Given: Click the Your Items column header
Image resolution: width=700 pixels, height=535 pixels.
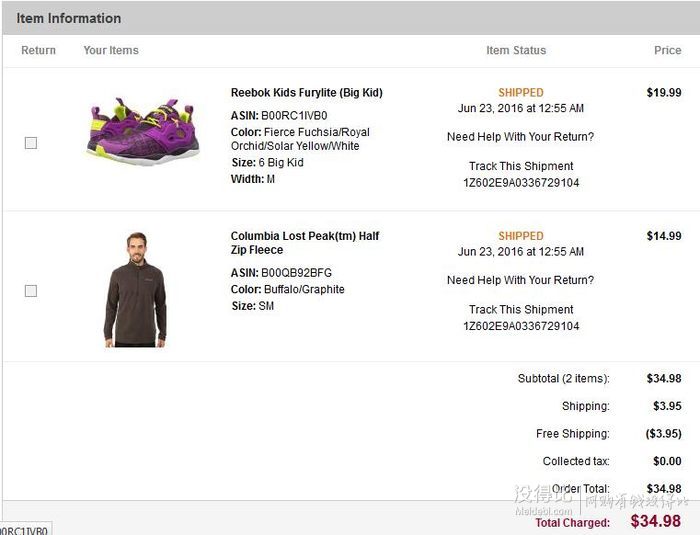Looking at the screenshot, I should click(111, 50).
